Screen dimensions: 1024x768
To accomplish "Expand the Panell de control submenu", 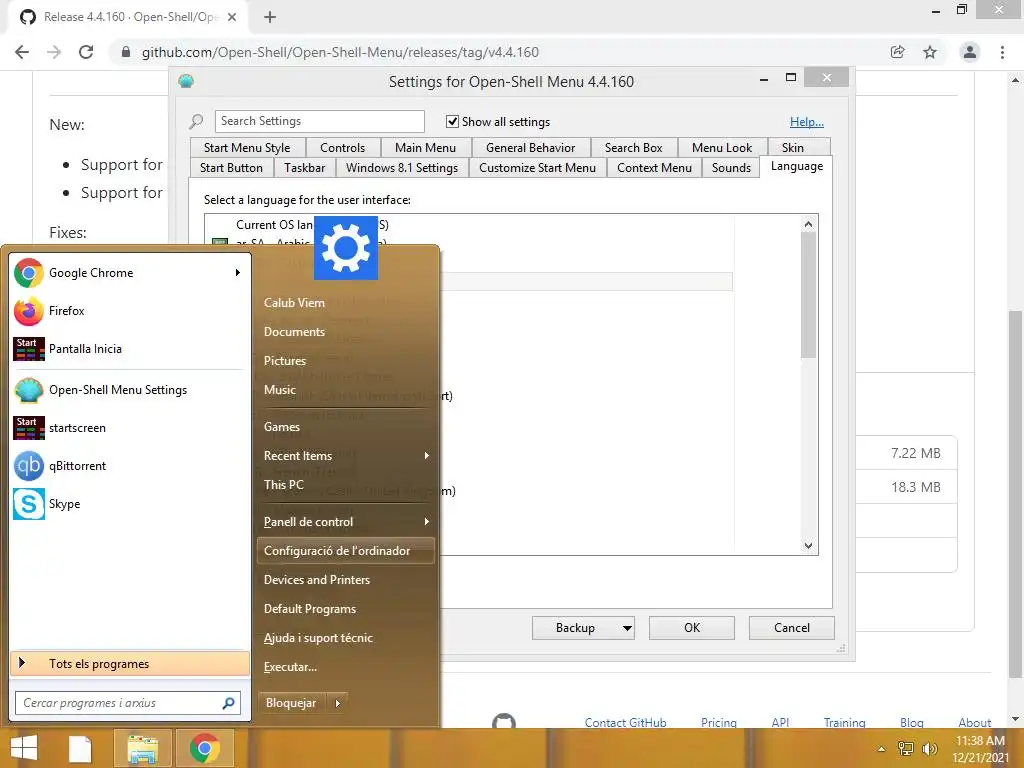I will click(x=426, y=522).
